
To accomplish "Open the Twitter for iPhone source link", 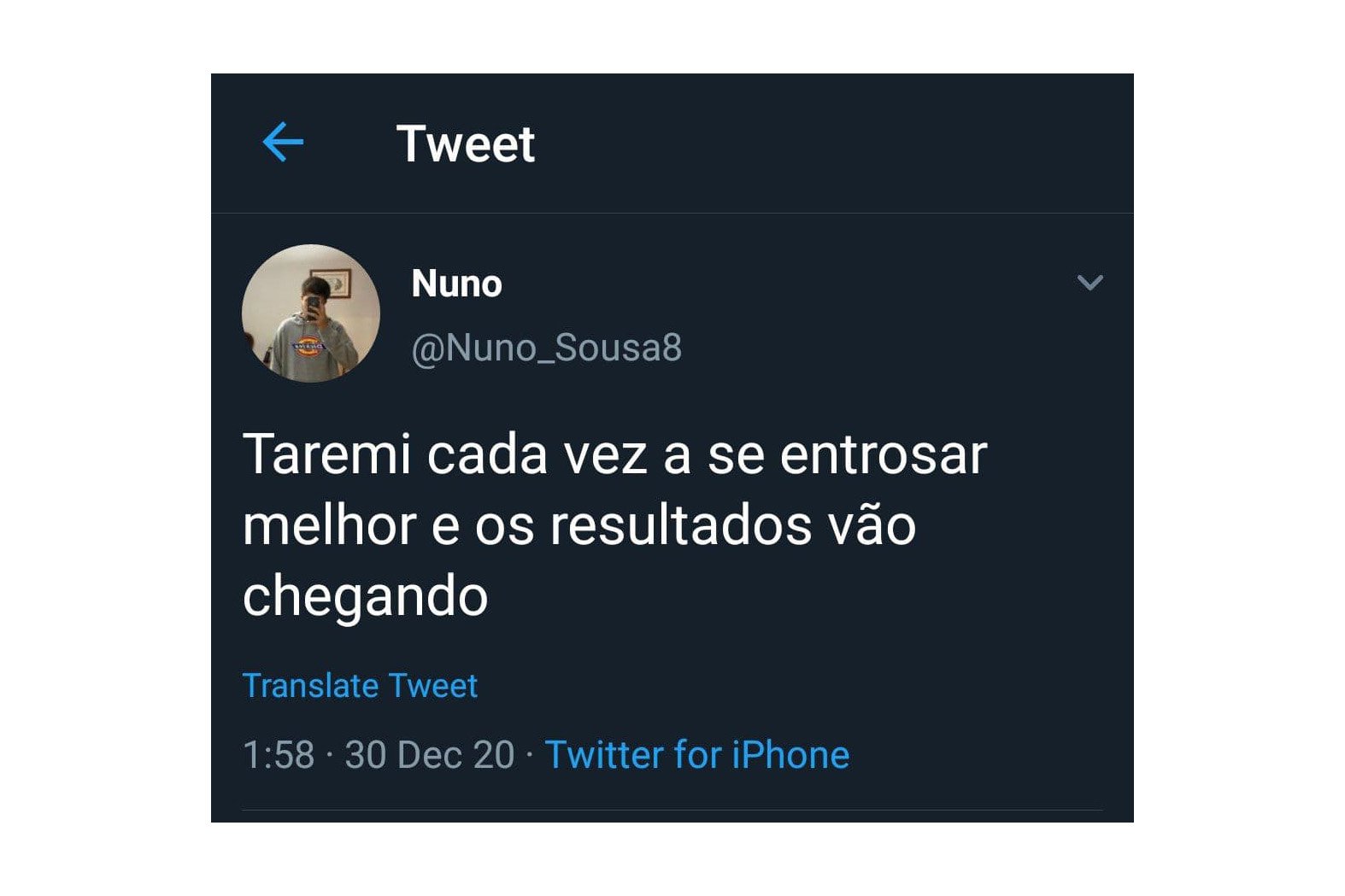I will (x=697, y=755).
